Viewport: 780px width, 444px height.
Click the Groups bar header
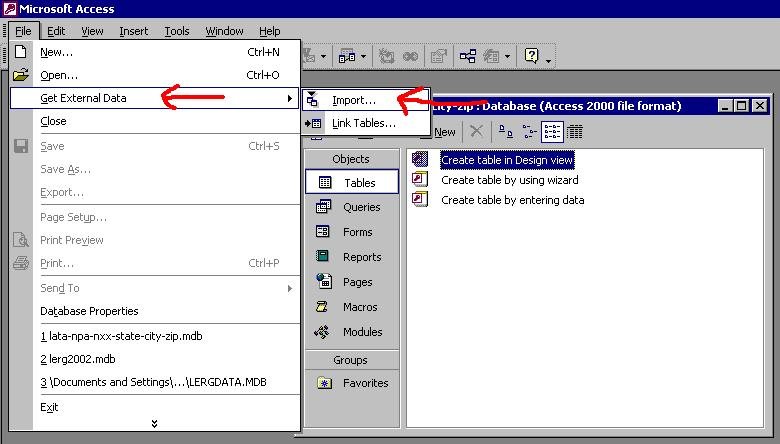pos(351,359)
